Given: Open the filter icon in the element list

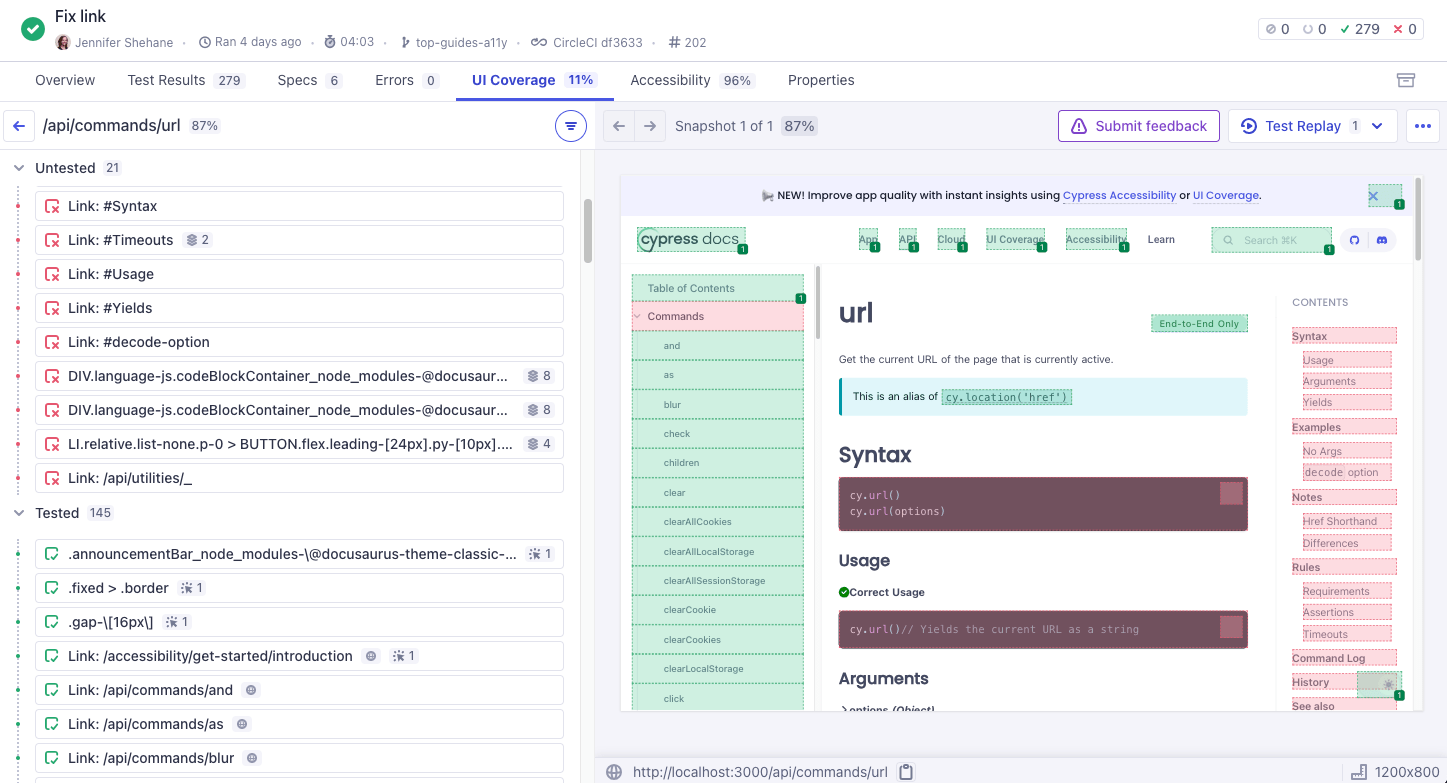Looking at the screenshot, I should [570, 126].
